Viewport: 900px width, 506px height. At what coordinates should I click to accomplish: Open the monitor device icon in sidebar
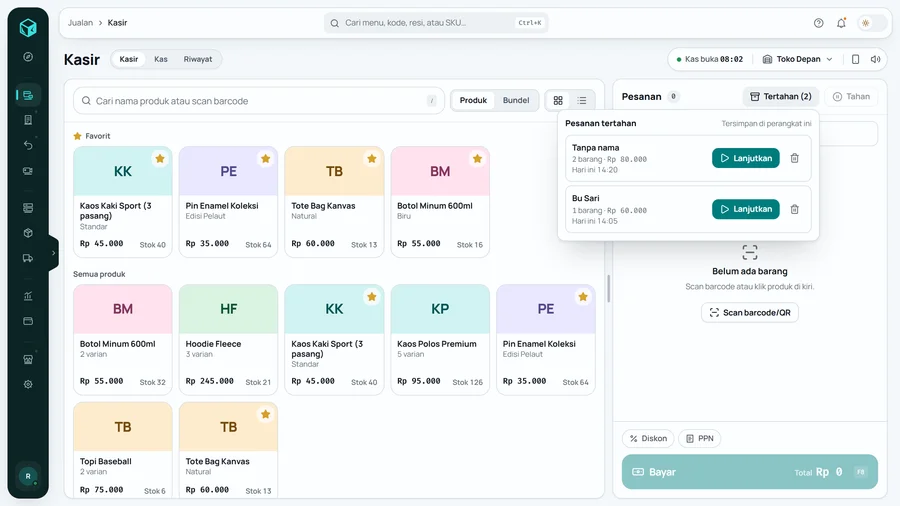(28, 171)
